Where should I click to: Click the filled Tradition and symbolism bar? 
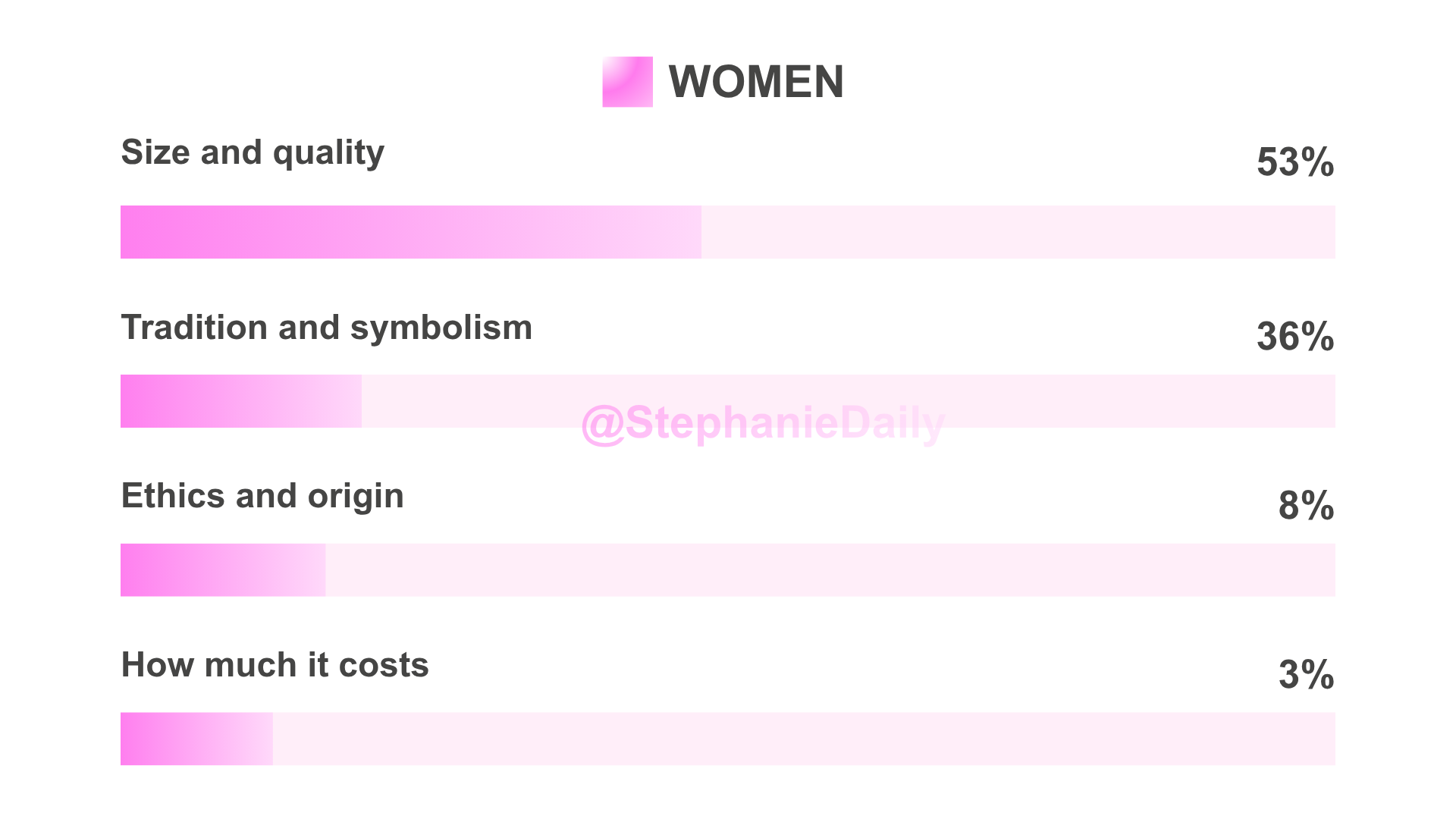[x=241, y=401]
